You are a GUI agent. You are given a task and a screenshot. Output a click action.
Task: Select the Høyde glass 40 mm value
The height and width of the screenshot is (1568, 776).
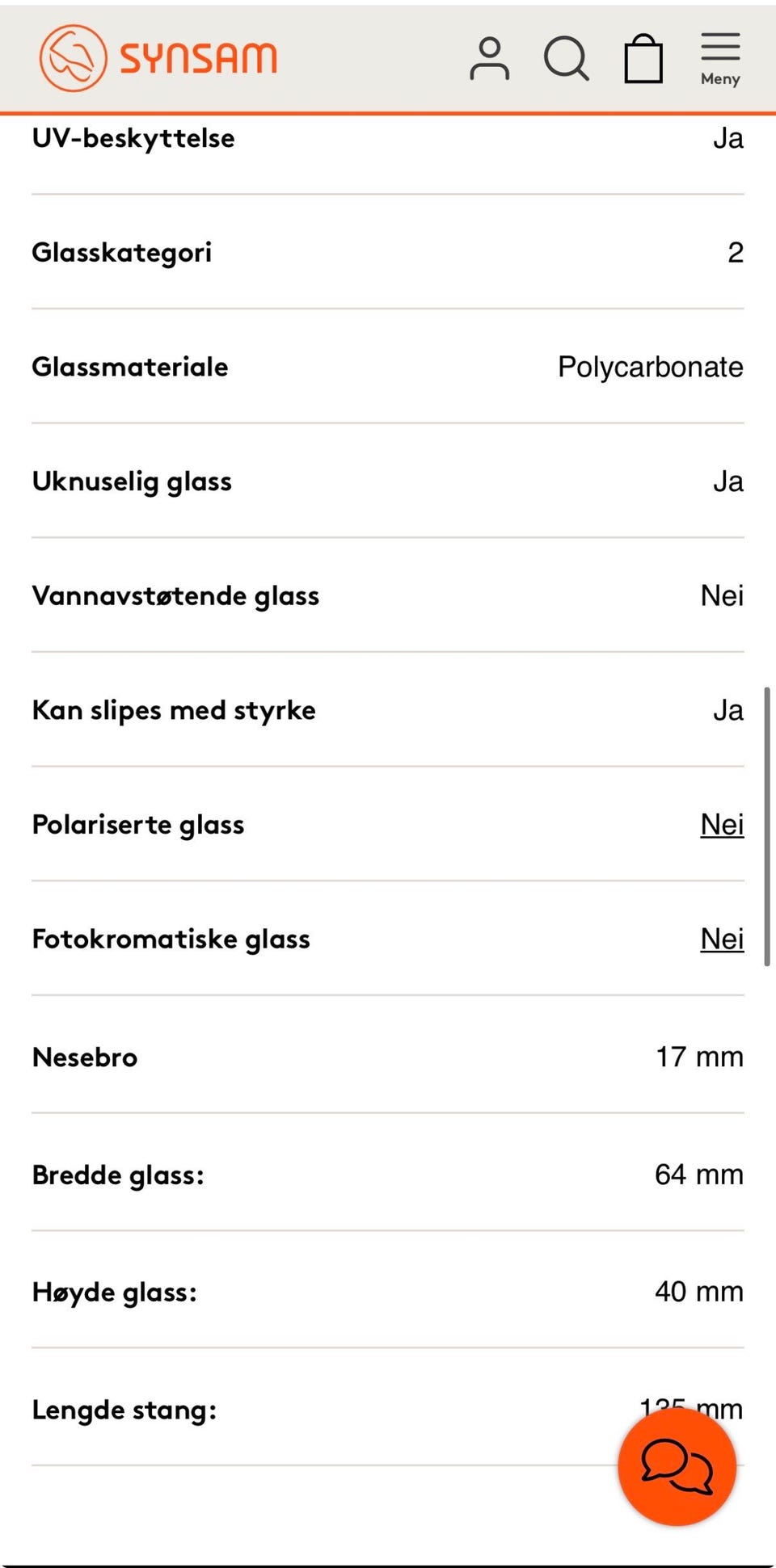(x=699, y=1292)
